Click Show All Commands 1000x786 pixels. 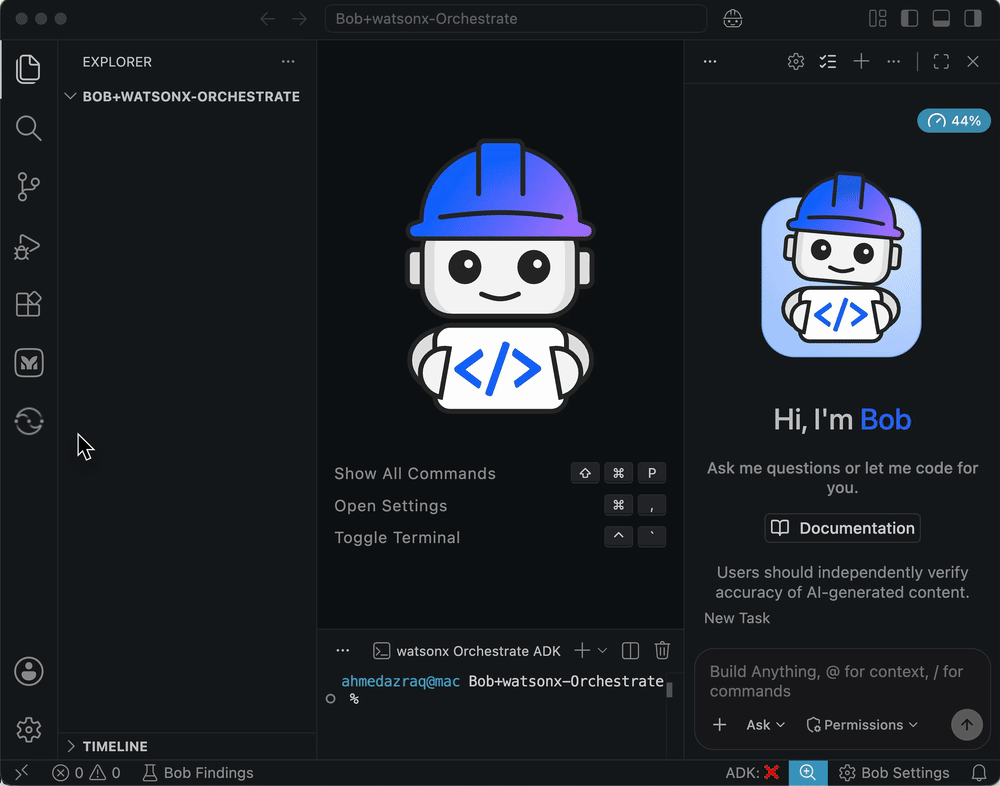click(415, 473)
